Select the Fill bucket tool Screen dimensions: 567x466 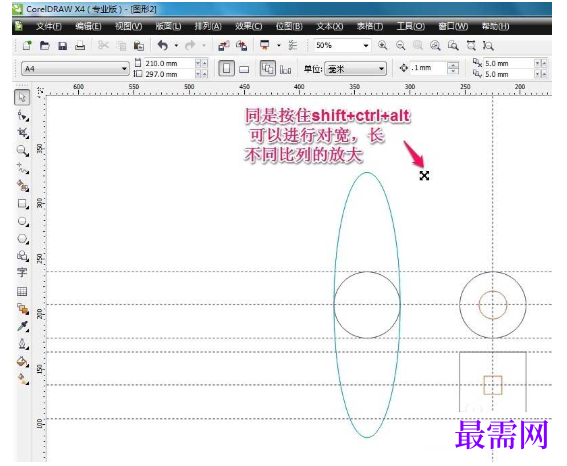[23, 361]
